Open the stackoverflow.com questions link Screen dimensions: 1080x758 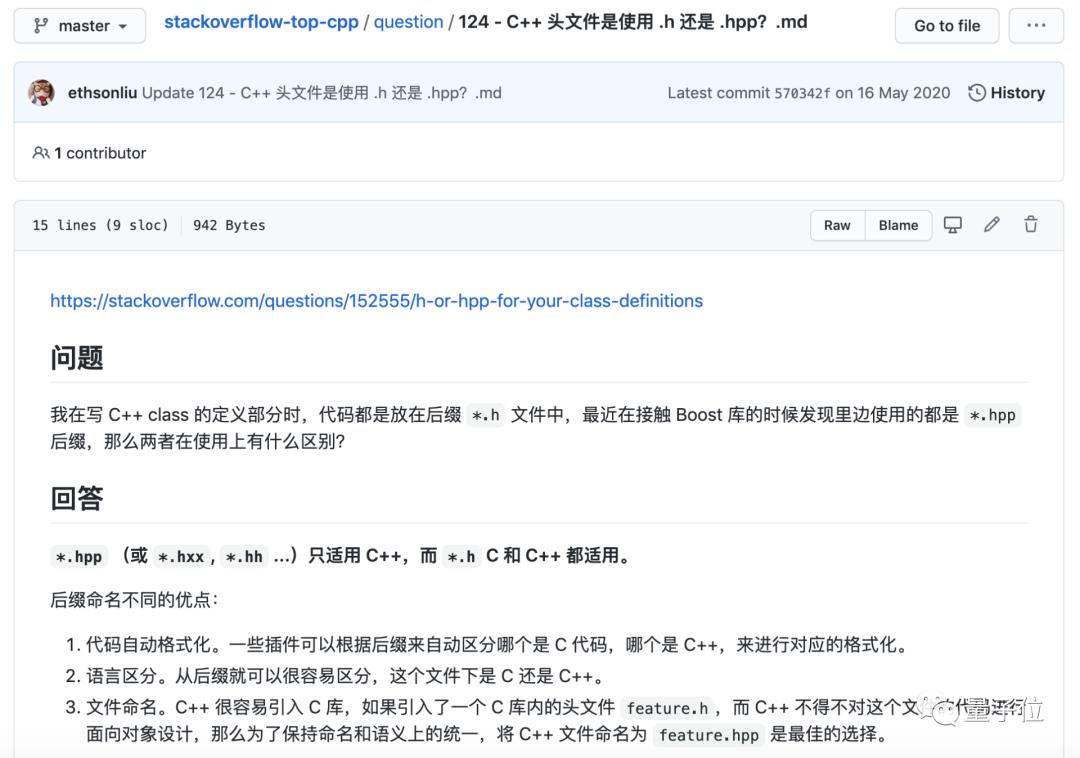pyautogui.click(x=376, y=300)
